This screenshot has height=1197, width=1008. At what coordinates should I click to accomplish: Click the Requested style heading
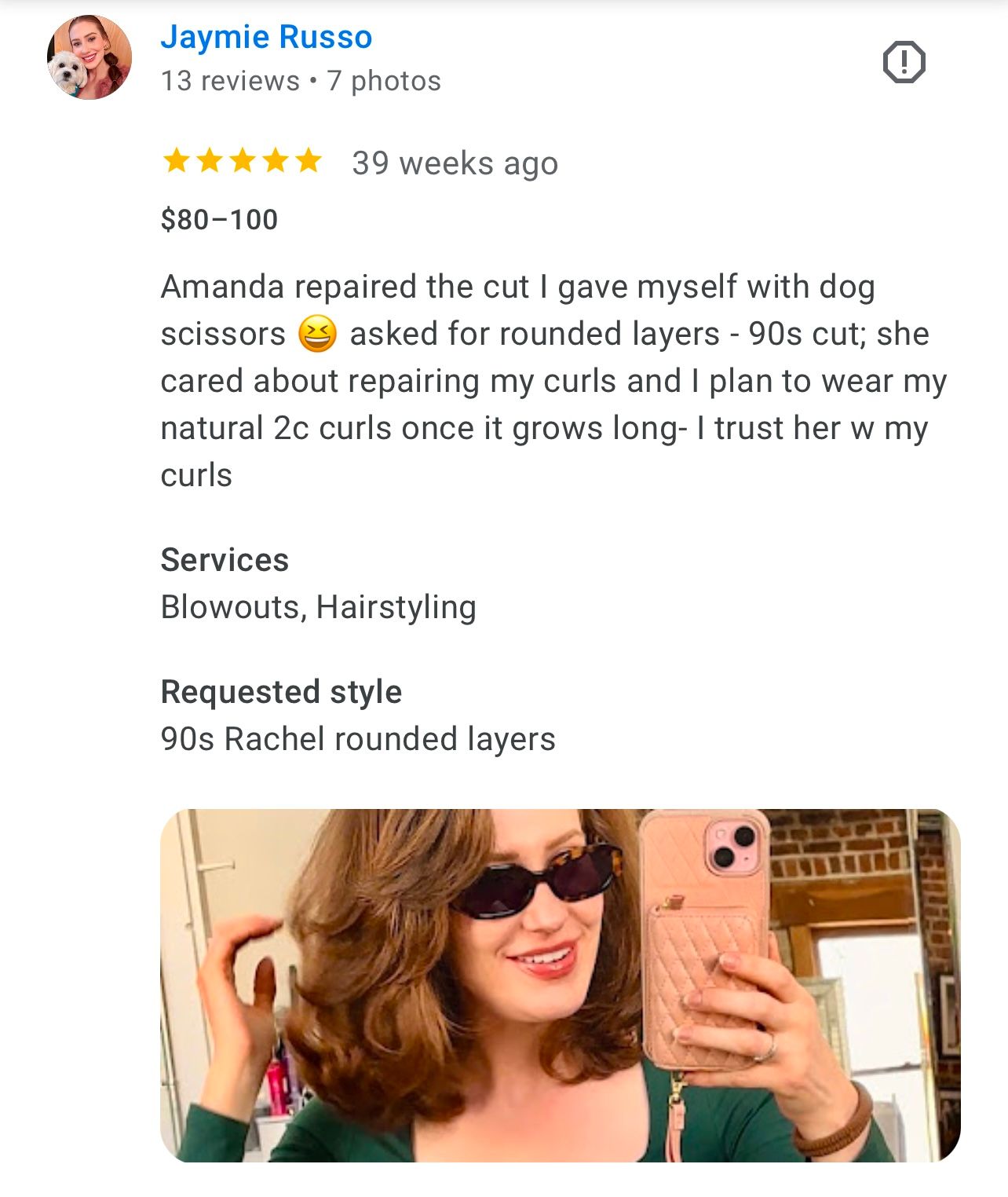(281, 692)
